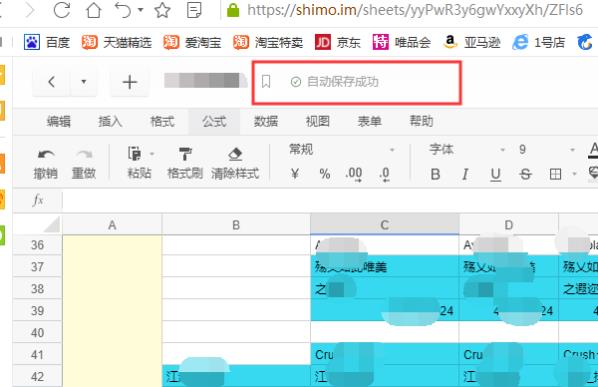This screenshot has height=387, width=598.
Task: Expand the dropdown beside Shimo back chevron
Action: 84,82
